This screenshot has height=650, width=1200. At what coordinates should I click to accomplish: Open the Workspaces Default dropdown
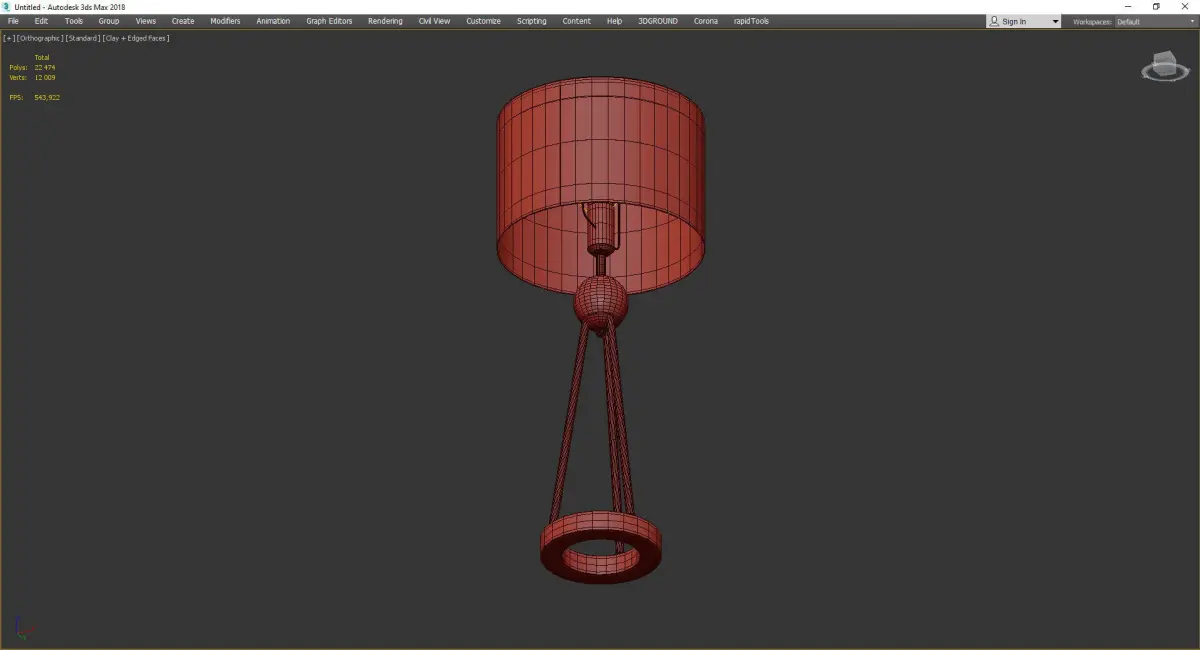coord(1155,21)
